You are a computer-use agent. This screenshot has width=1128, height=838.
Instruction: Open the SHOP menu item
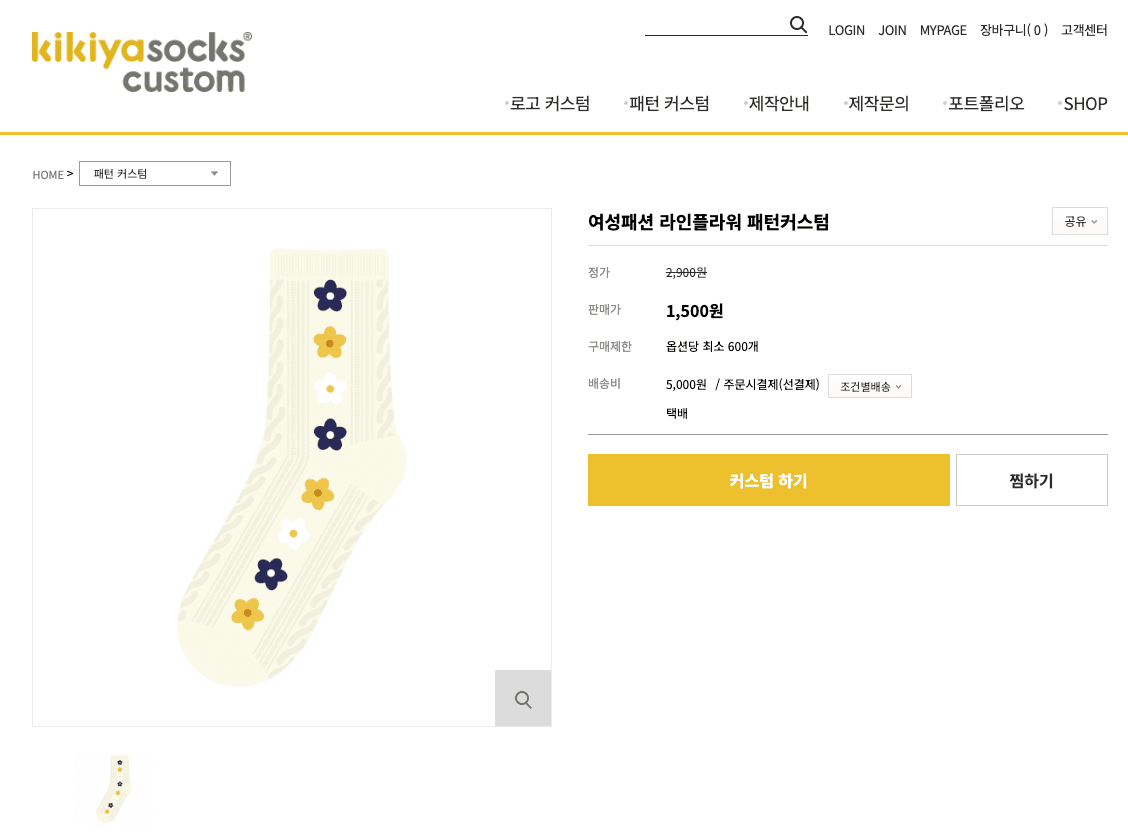pyautogui.click(x=1085, y=104)
